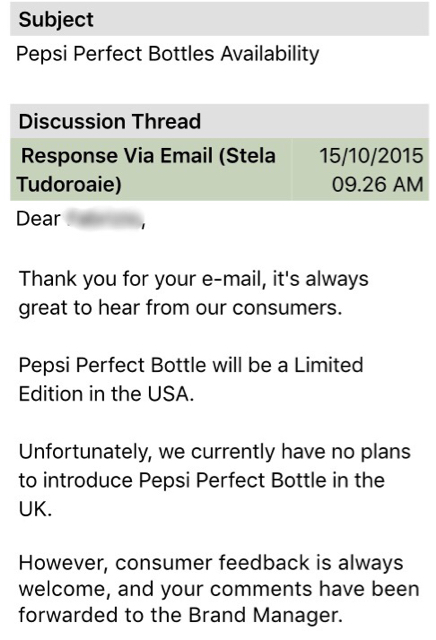Viewport: 436px width, 640px height.
Task: Click the 15/10/2015 date stamp
Action: coord(371,156)
